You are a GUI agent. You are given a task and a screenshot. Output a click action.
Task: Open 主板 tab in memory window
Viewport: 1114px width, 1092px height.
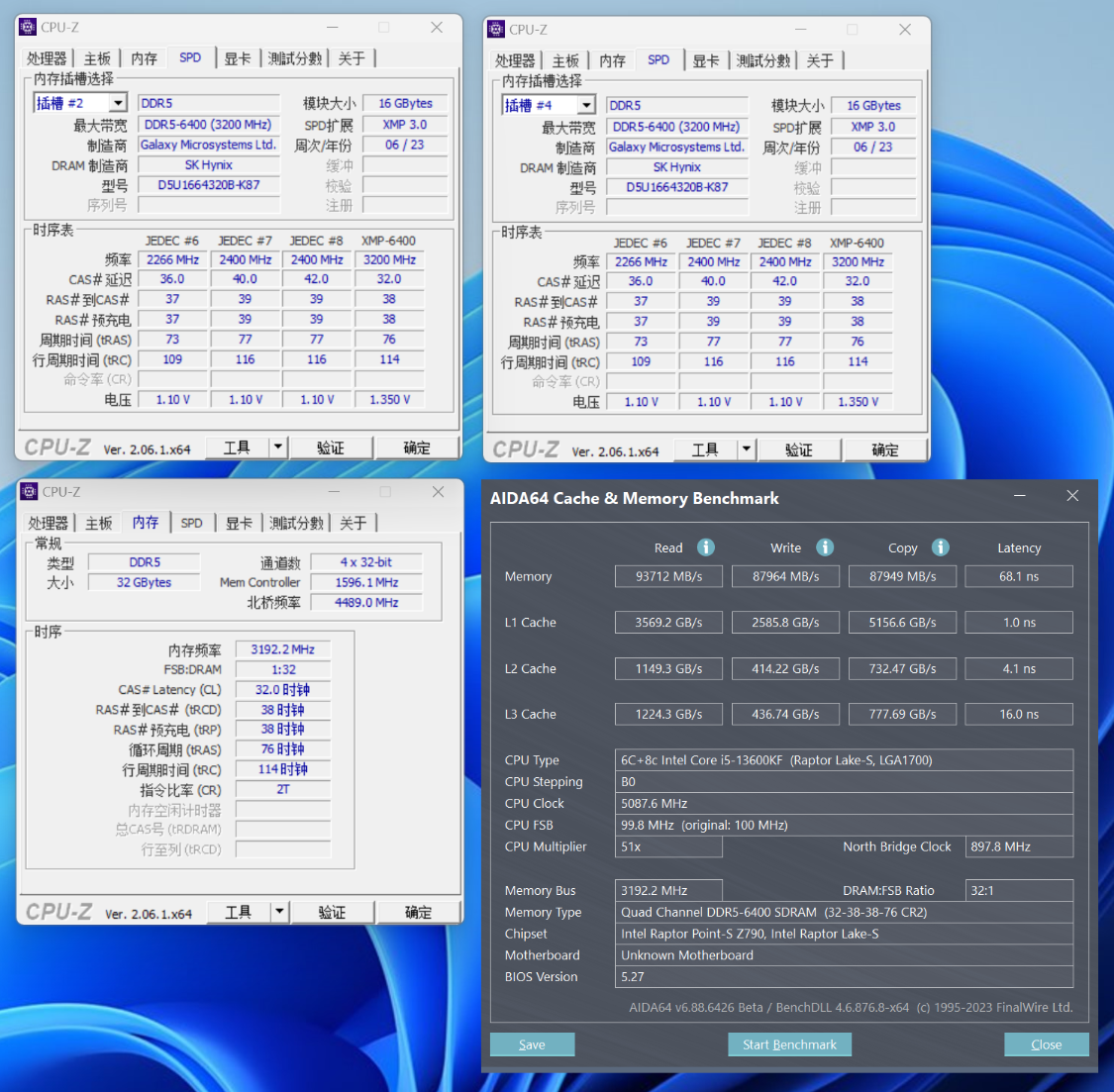tap(99, 523)
